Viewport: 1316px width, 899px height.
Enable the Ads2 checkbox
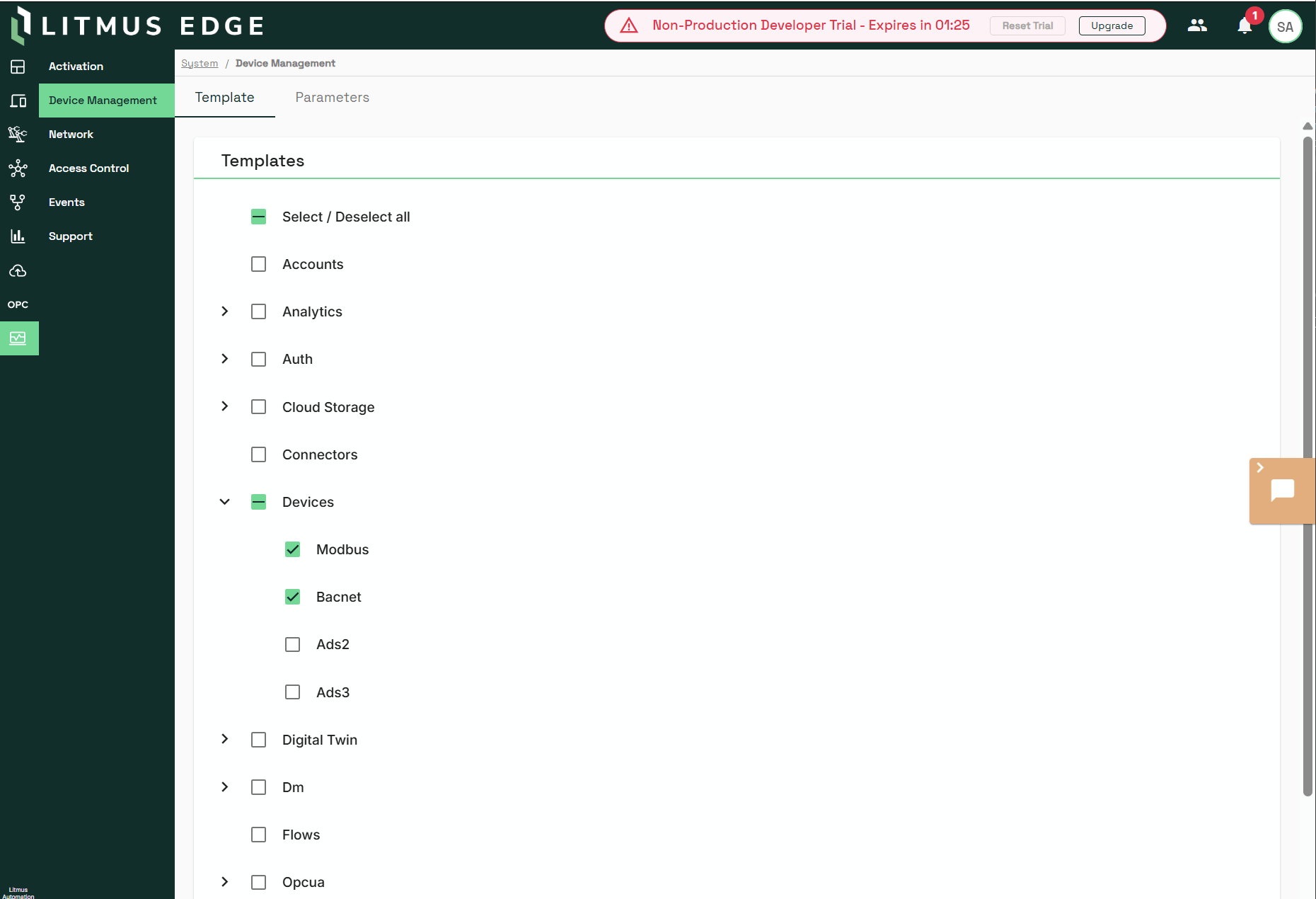(x=292, y=644)
